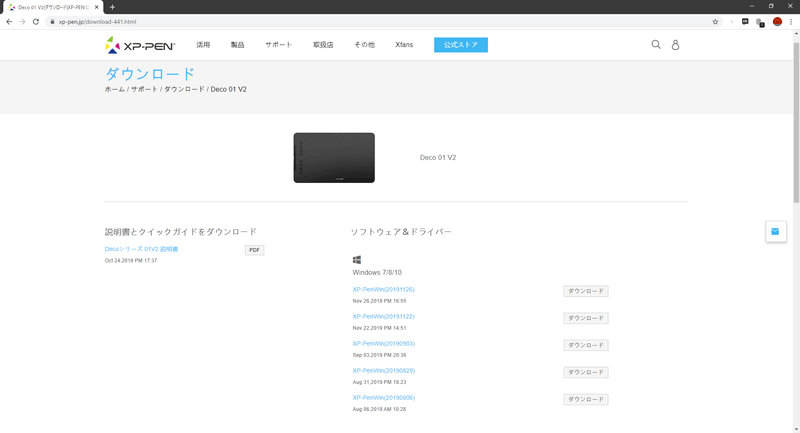Open a new browser tab

click(x=112, y=7)
